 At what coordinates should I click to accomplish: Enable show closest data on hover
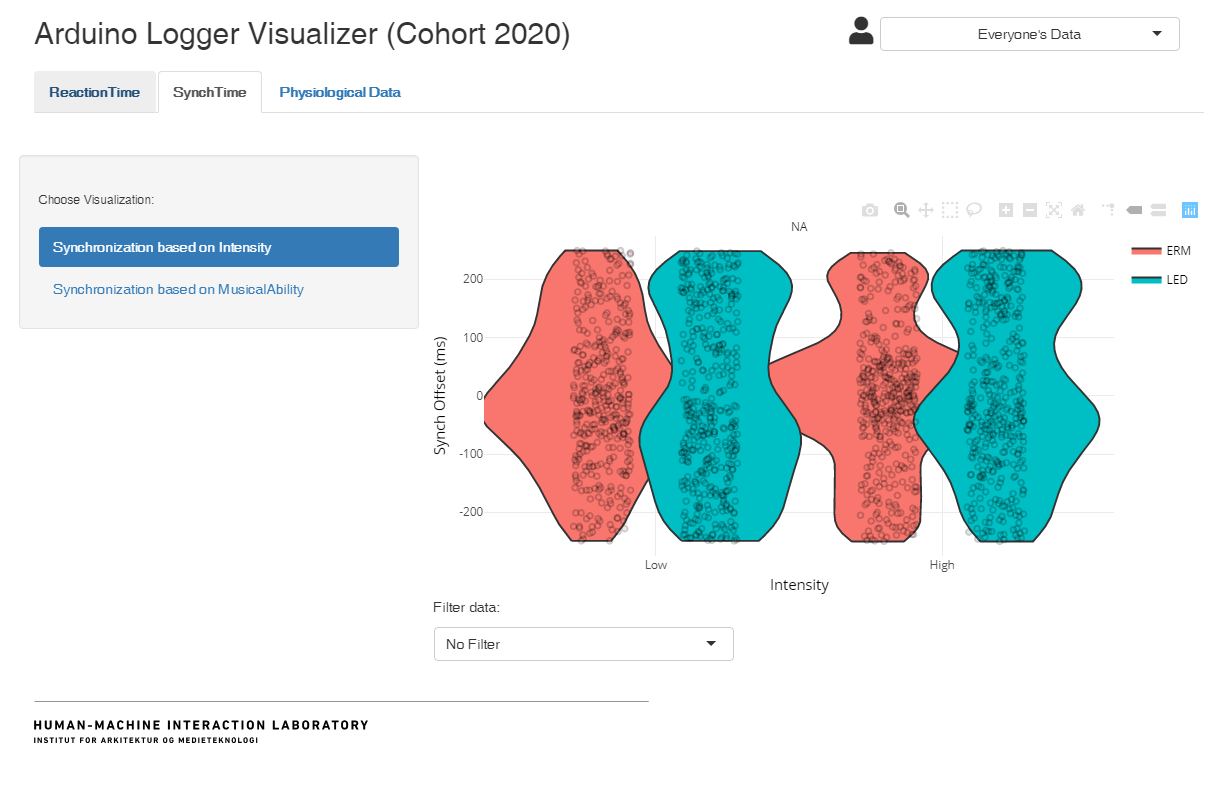pyautogui.click(x=1133, y=210)
